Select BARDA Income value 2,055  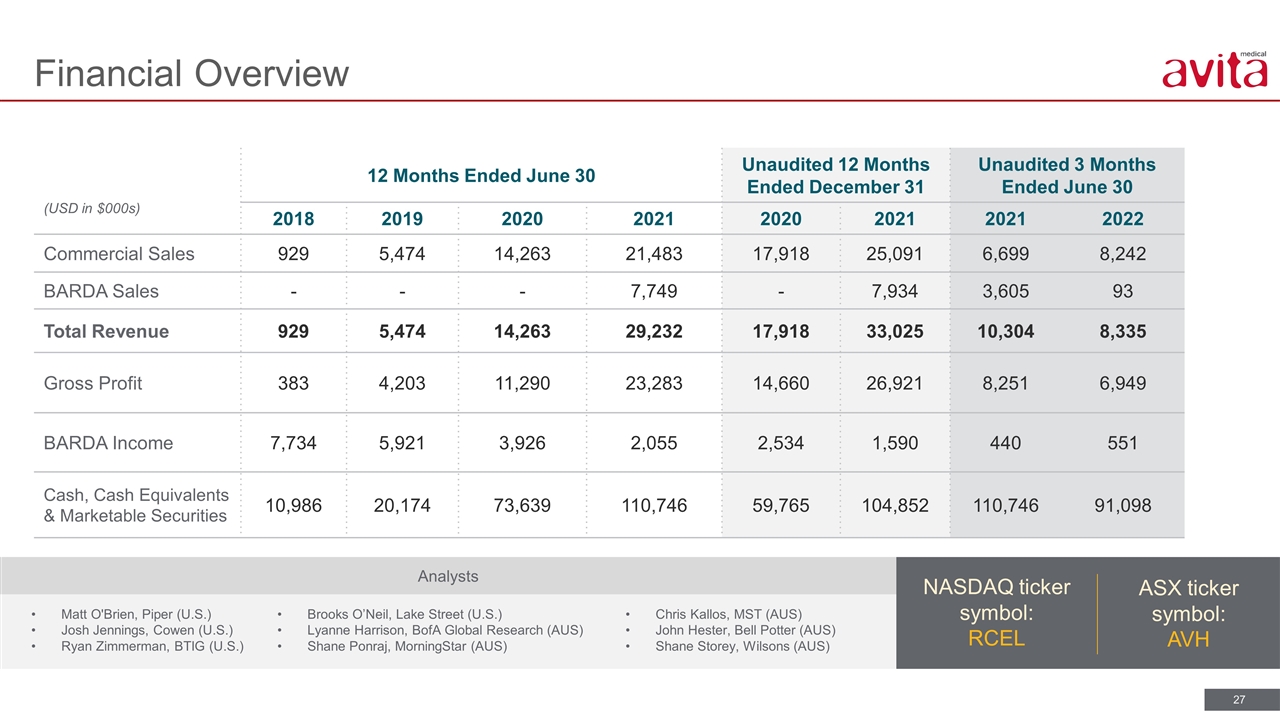point(654,443)
